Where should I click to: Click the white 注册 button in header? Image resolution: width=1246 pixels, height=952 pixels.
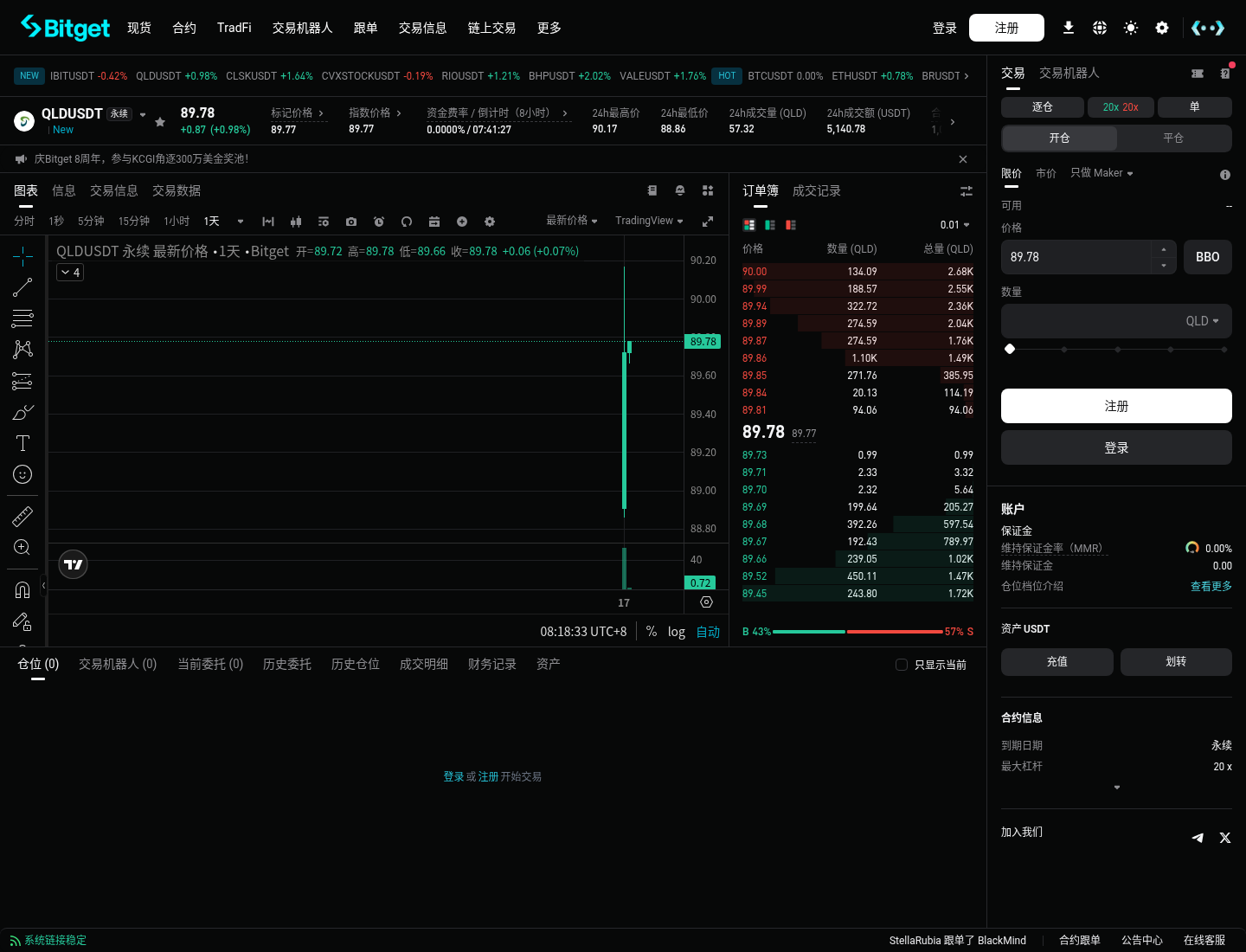[x=1006, y=28]
